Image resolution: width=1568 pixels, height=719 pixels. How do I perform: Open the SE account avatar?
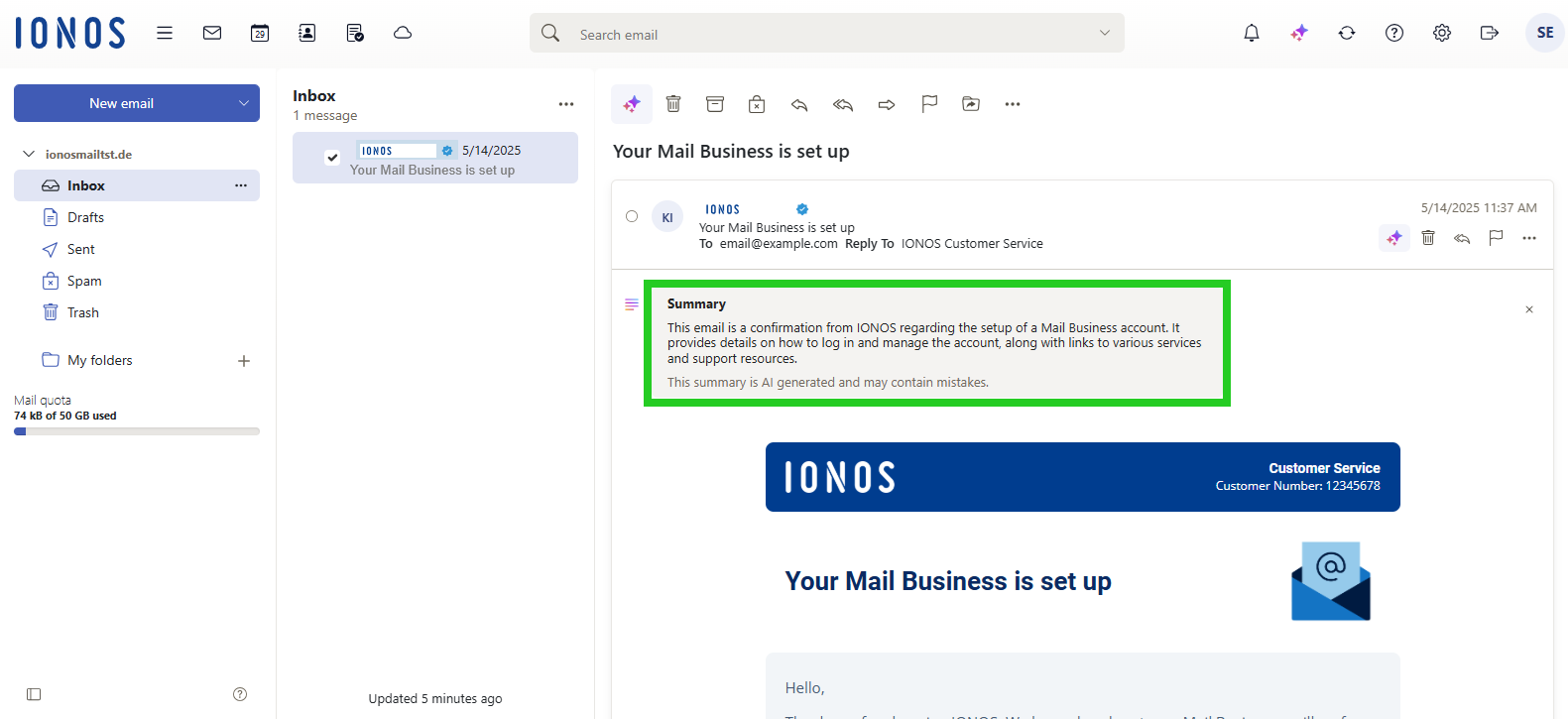(x=1545, y=33)
